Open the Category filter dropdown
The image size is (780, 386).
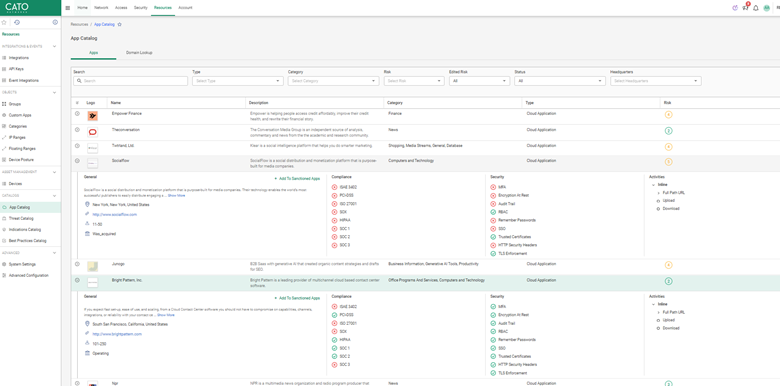(x=333, y=81)
